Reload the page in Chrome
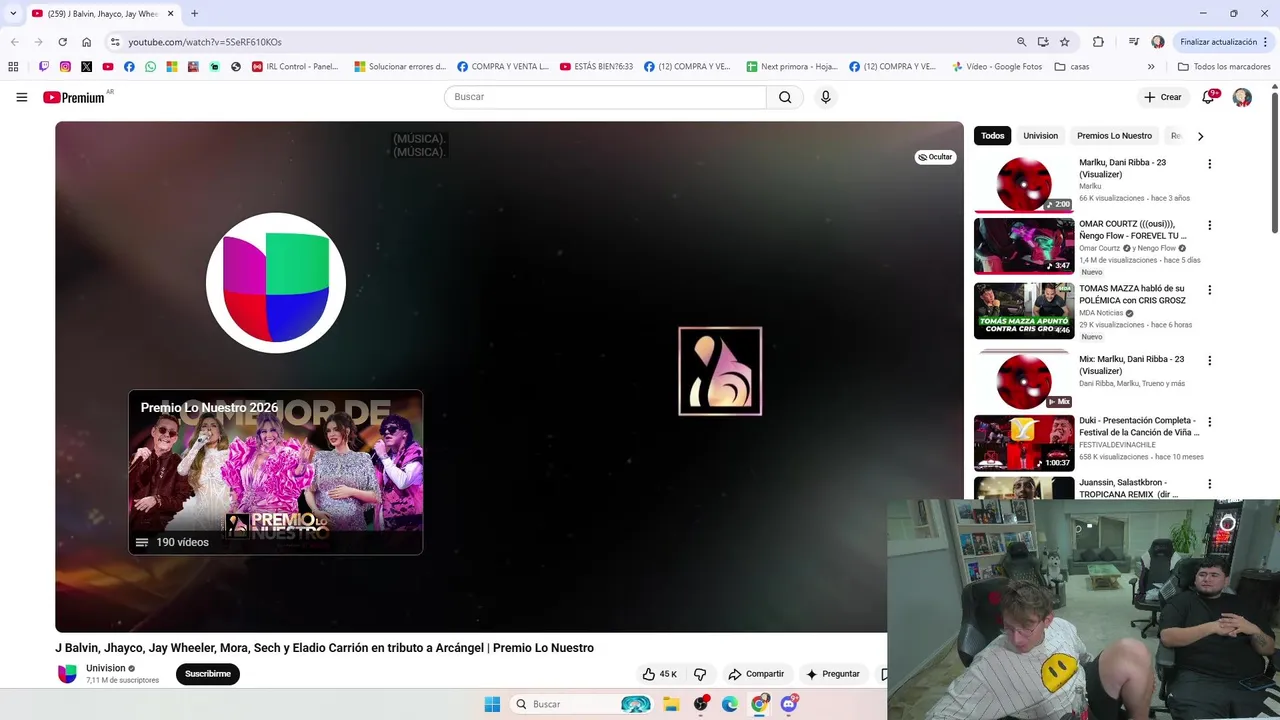This screenshot has height=720, width=1280. click(x=62, y=42)
